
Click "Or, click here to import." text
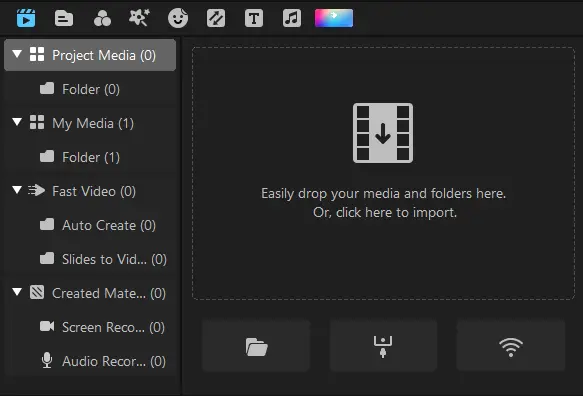tap(385, 213)
